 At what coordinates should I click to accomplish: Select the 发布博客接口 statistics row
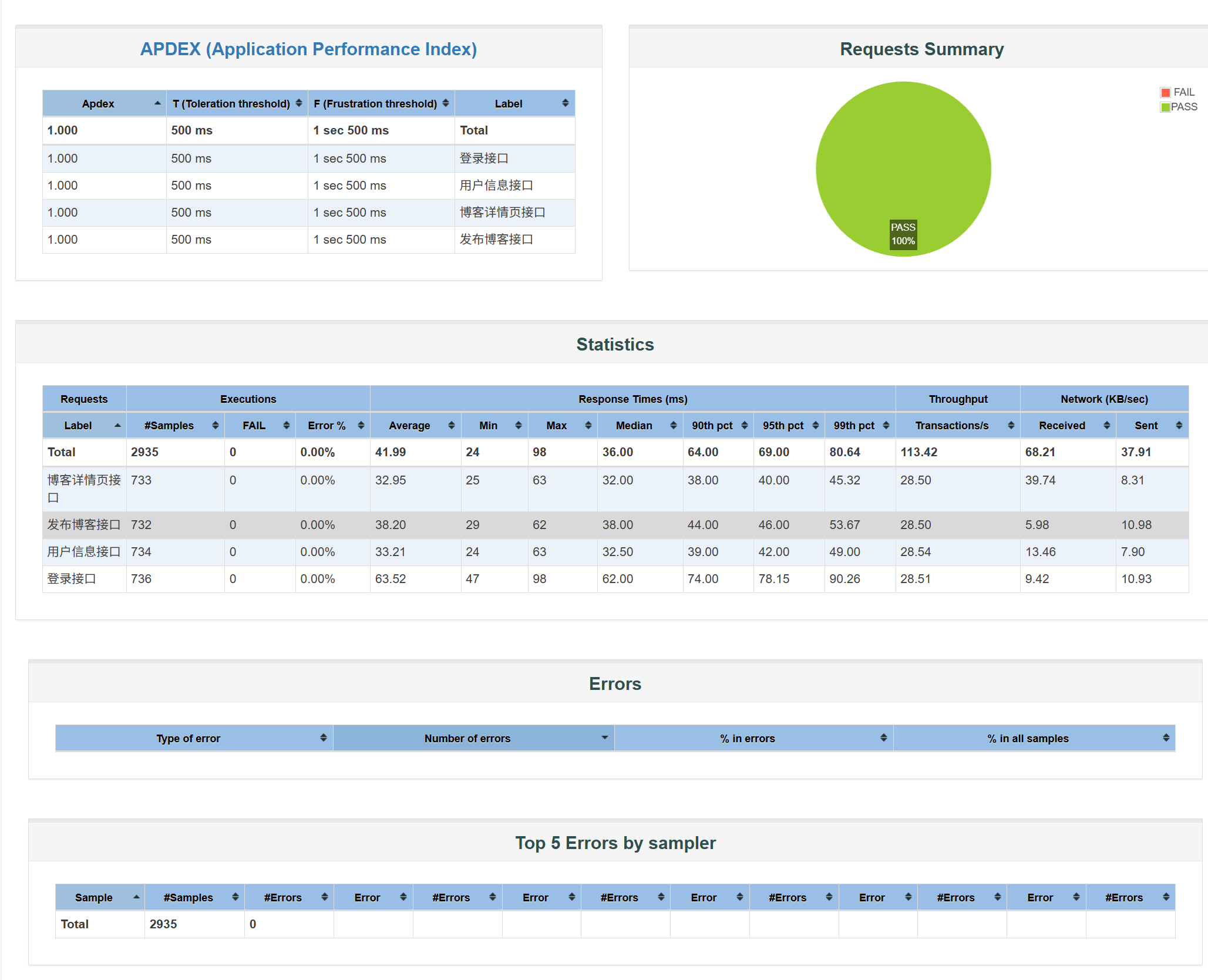pos(83,525)
